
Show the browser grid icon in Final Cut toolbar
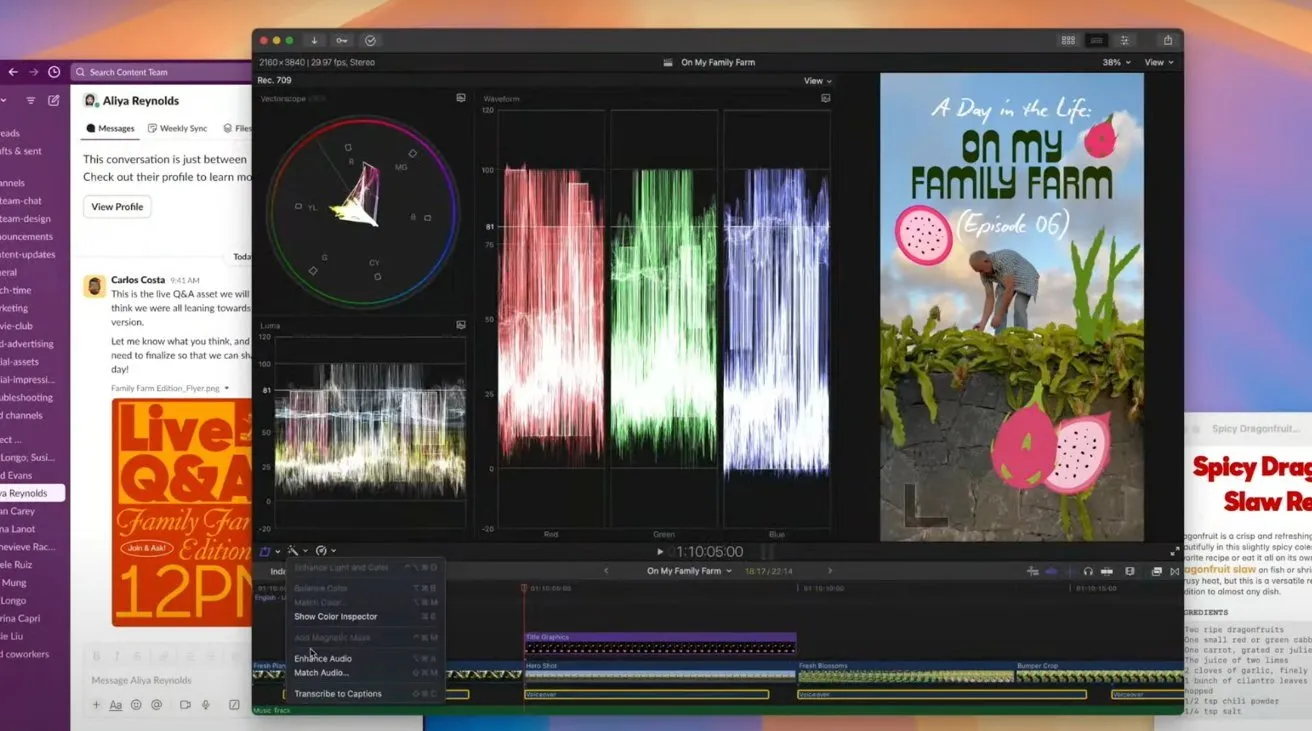click(1068, 40)
